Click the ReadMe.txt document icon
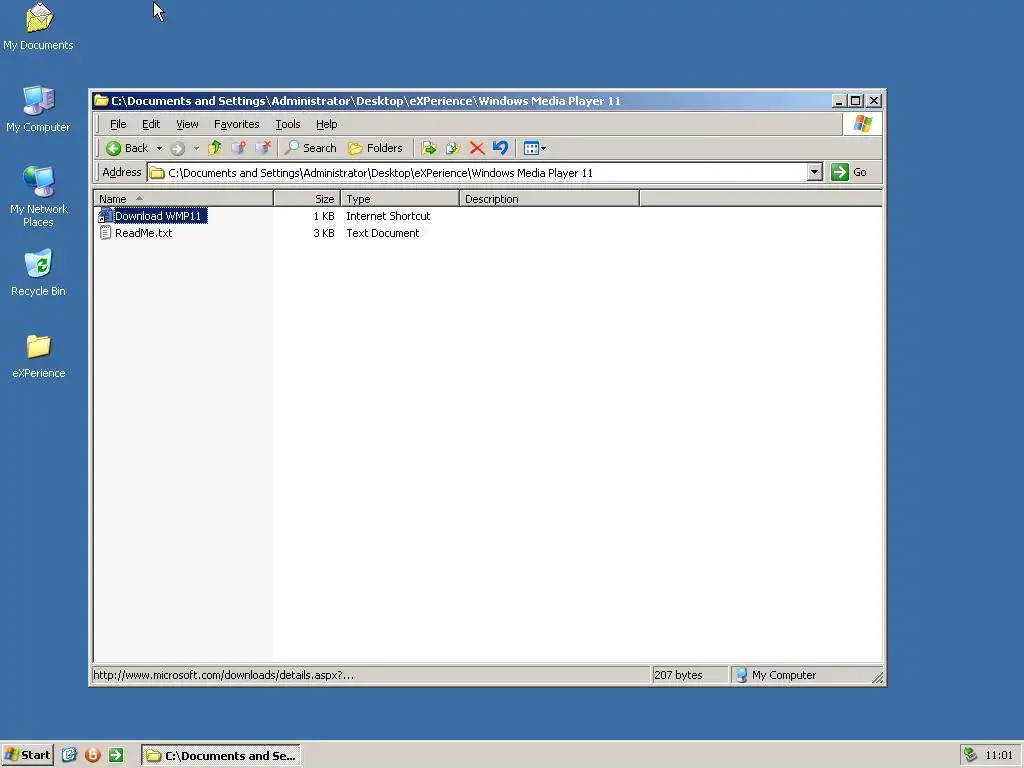1024x768 pixels. tap(105, 233)
